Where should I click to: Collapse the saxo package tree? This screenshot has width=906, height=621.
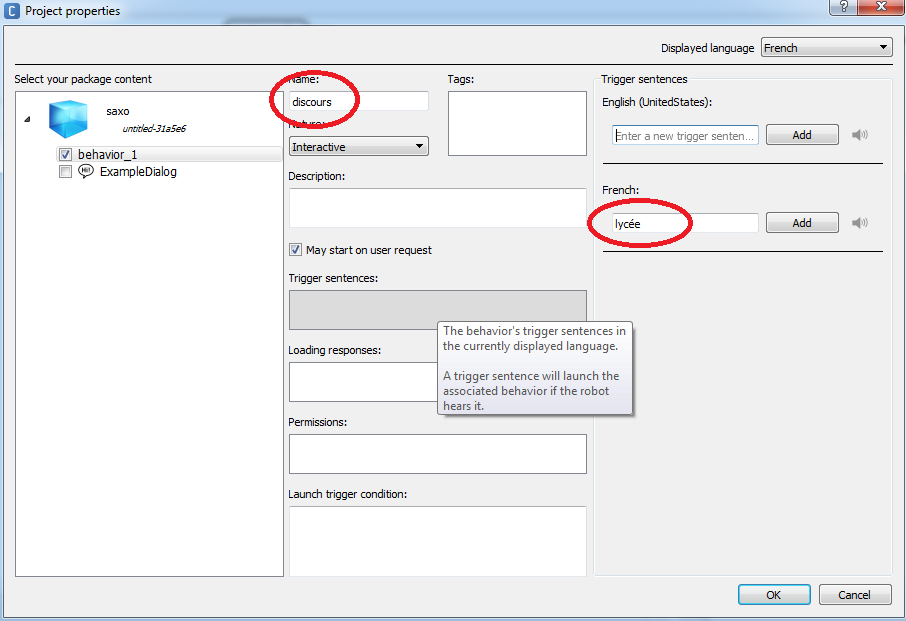tap(27, 119)
